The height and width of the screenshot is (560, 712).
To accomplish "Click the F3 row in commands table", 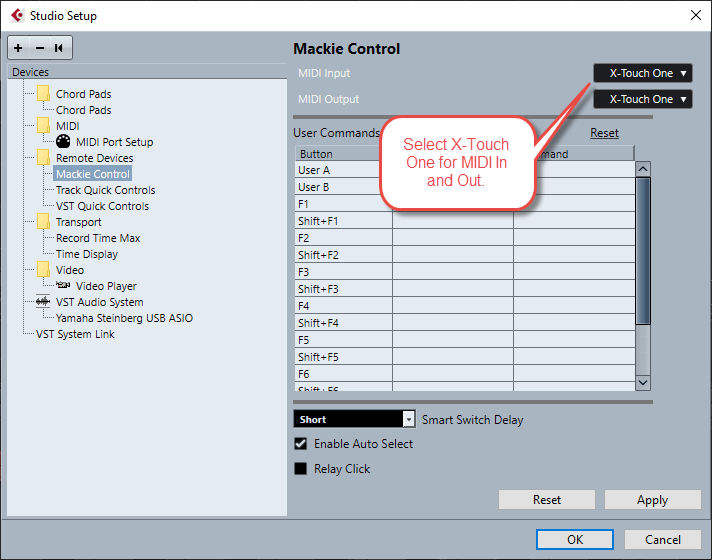I will 465,272.
